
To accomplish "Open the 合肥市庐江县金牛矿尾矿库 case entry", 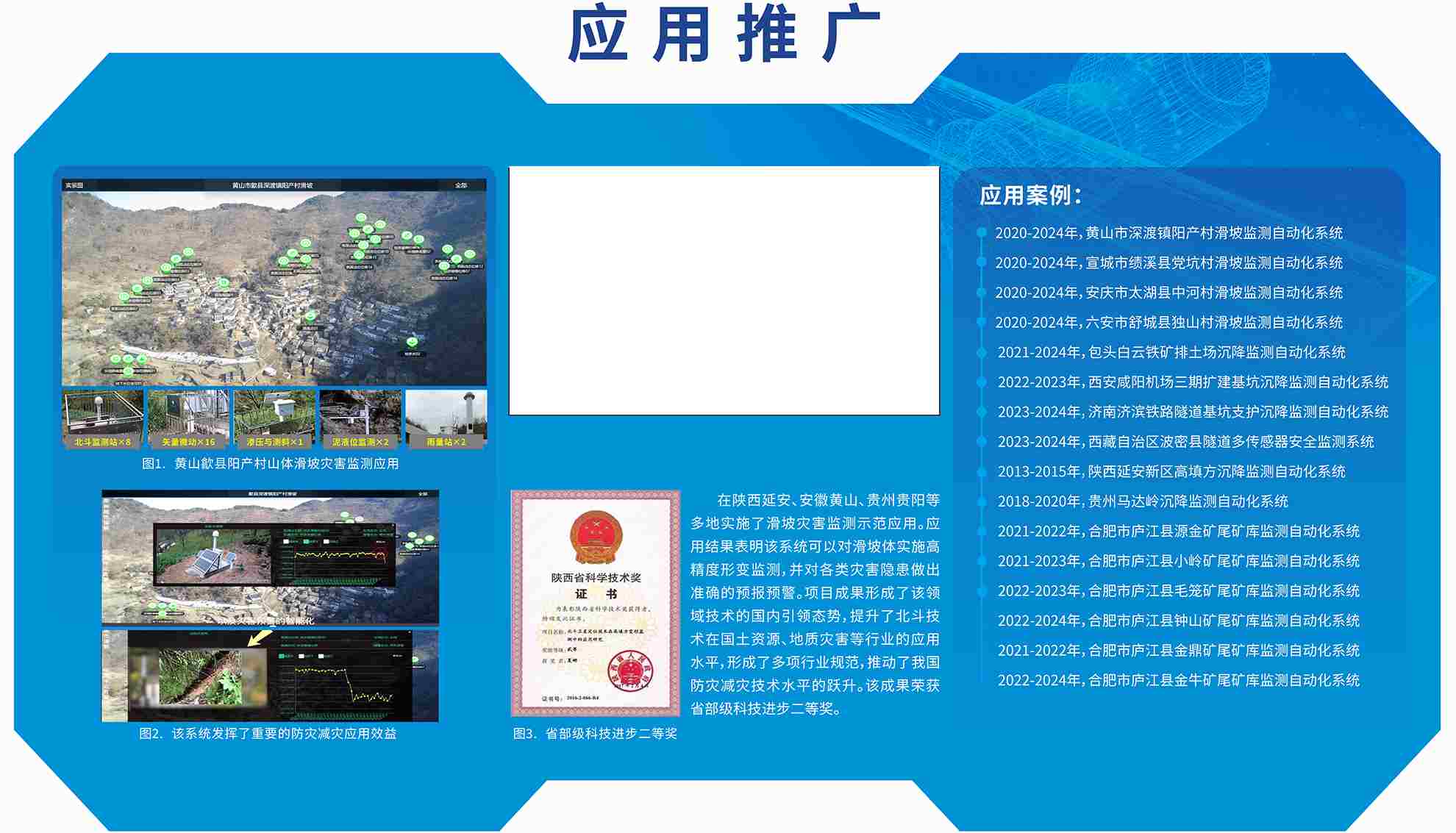I will [x=1178, y=681].
